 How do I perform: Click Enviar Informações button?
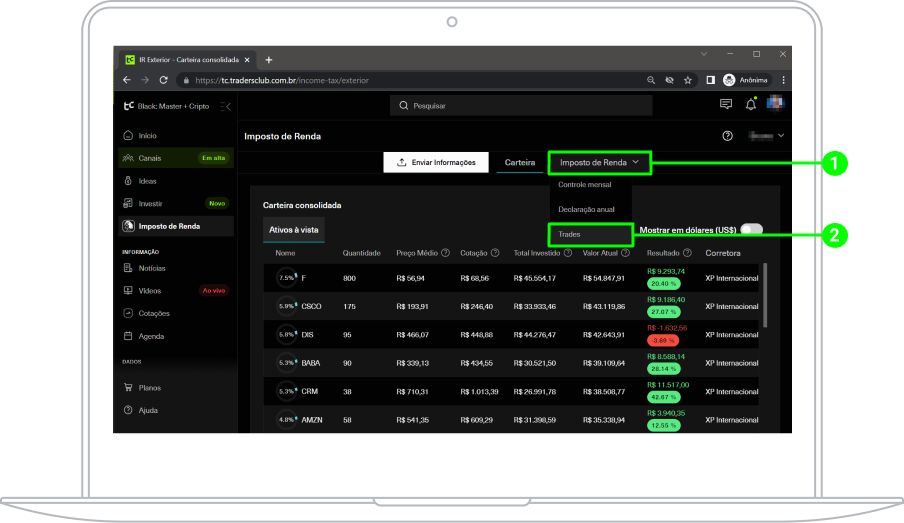click(436, 163)
